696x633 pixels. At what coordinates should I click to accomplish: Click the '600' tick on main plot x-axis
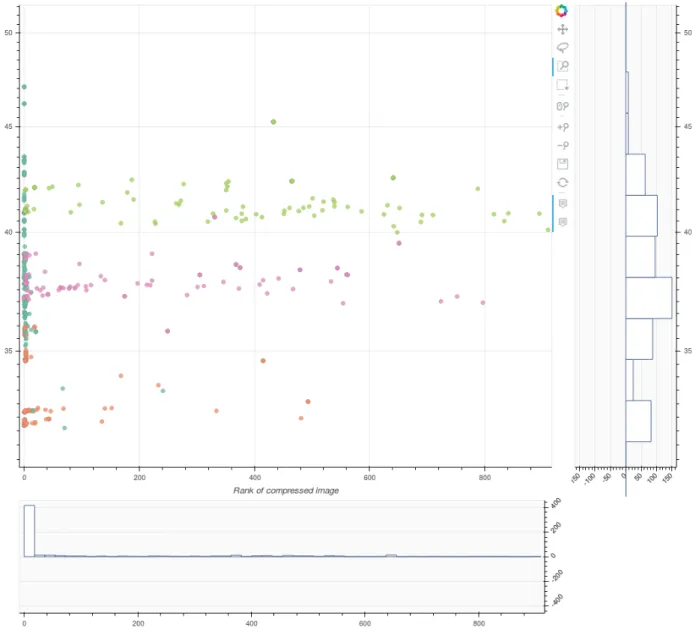click(x=369, y=478)
